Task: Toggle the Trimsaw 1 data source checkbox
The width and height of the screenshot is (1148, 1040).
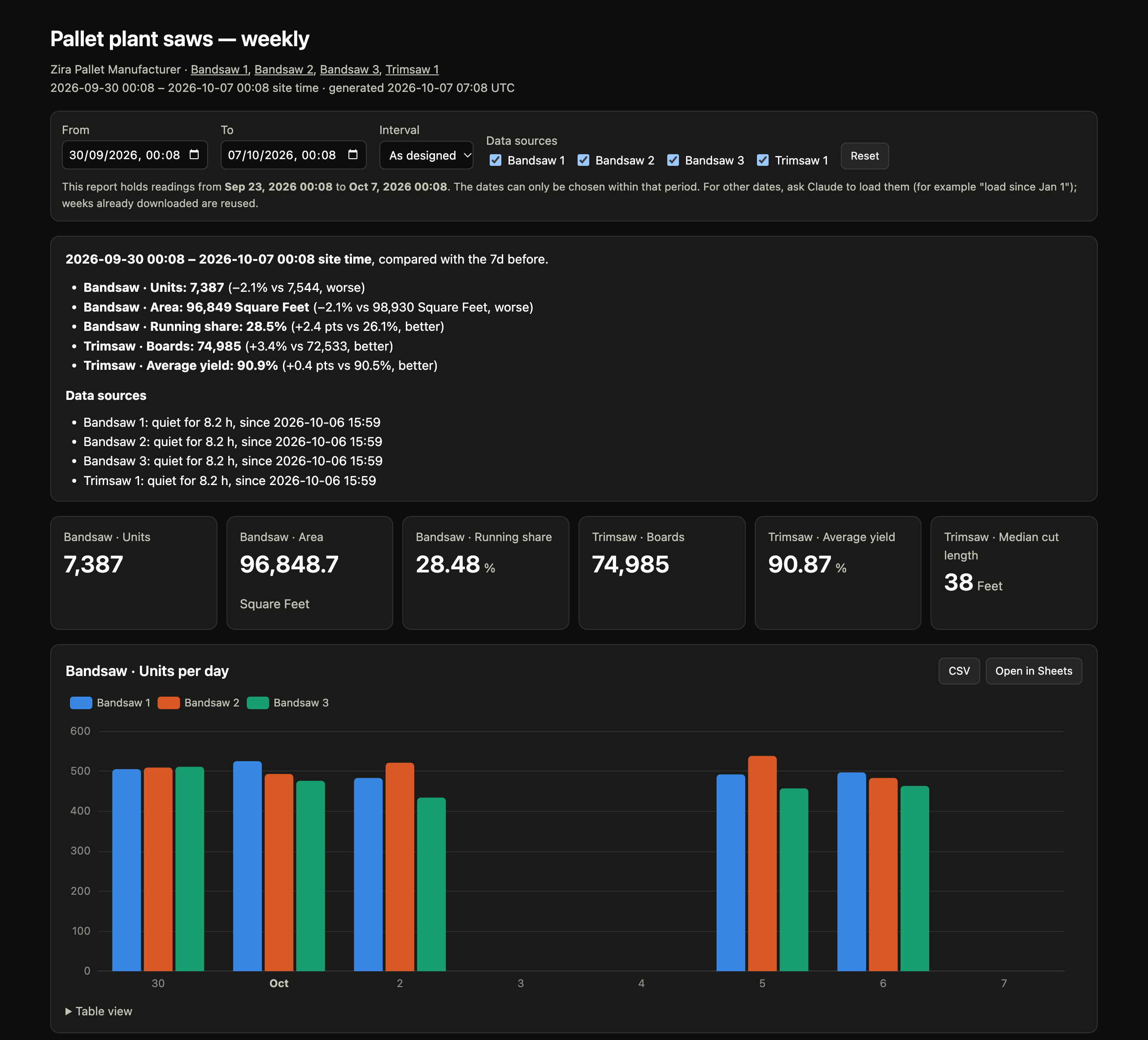Action: point(763,160)
